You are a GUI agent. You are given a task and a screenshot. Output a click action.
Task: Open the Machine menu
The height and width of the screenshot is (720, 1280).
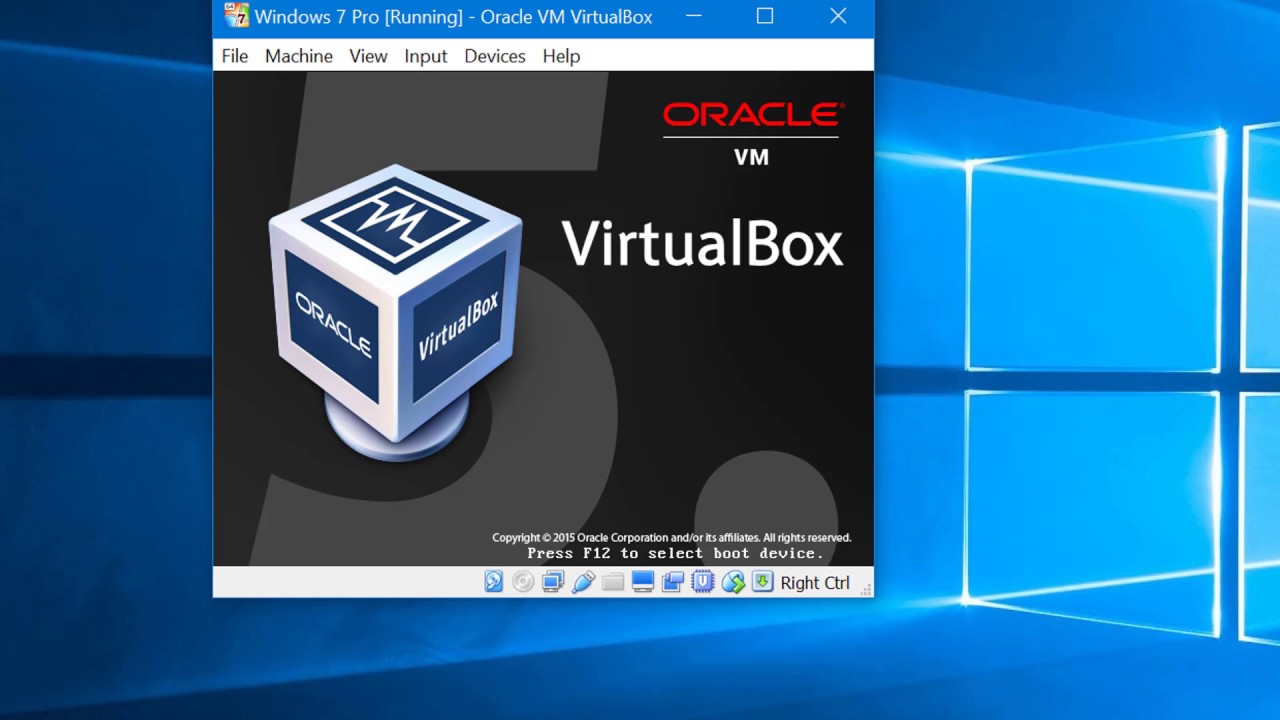click(x=299, y=56)
